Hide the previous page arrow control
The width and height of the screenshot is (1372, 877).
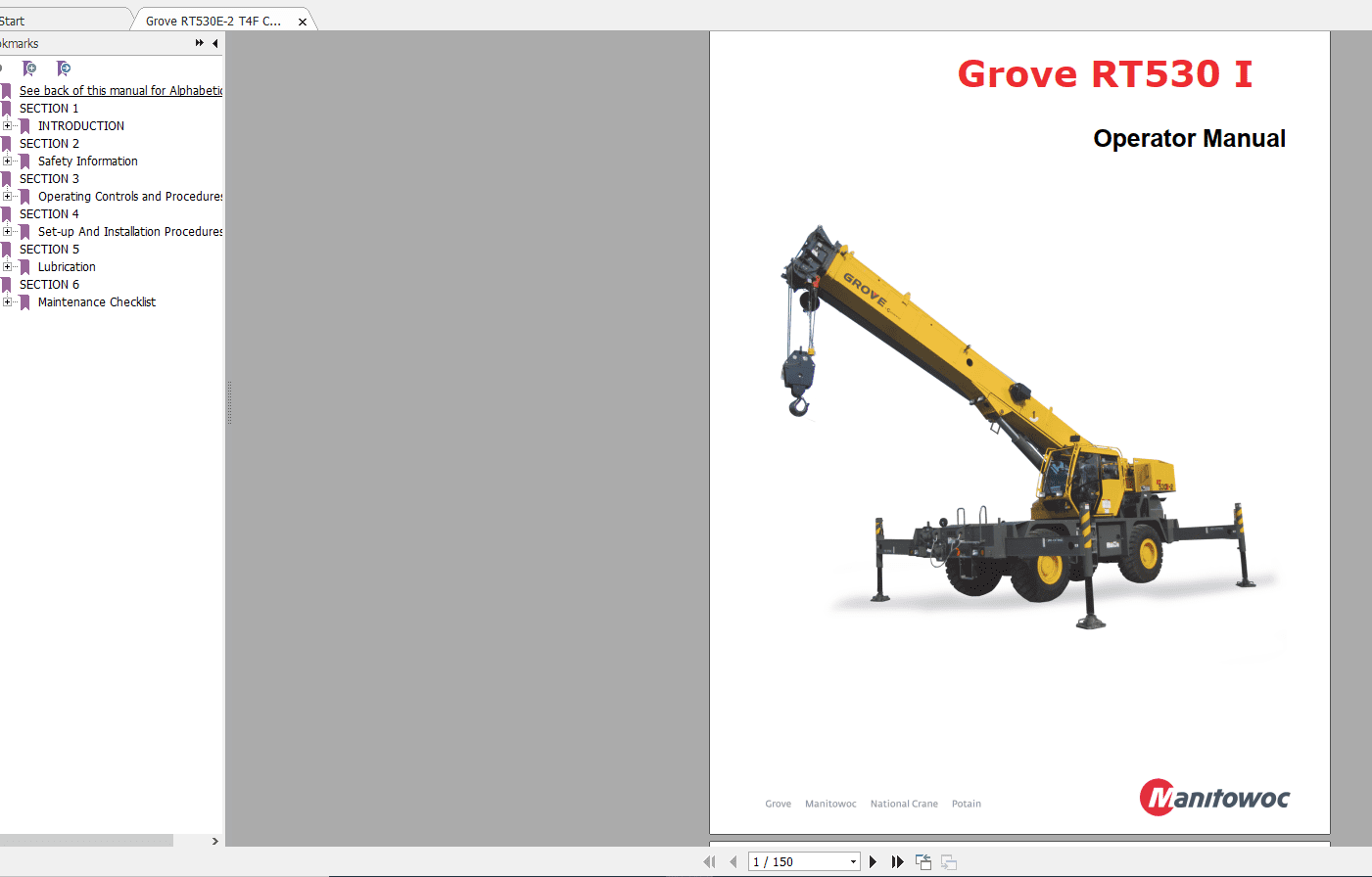click(x=733, y=861)
